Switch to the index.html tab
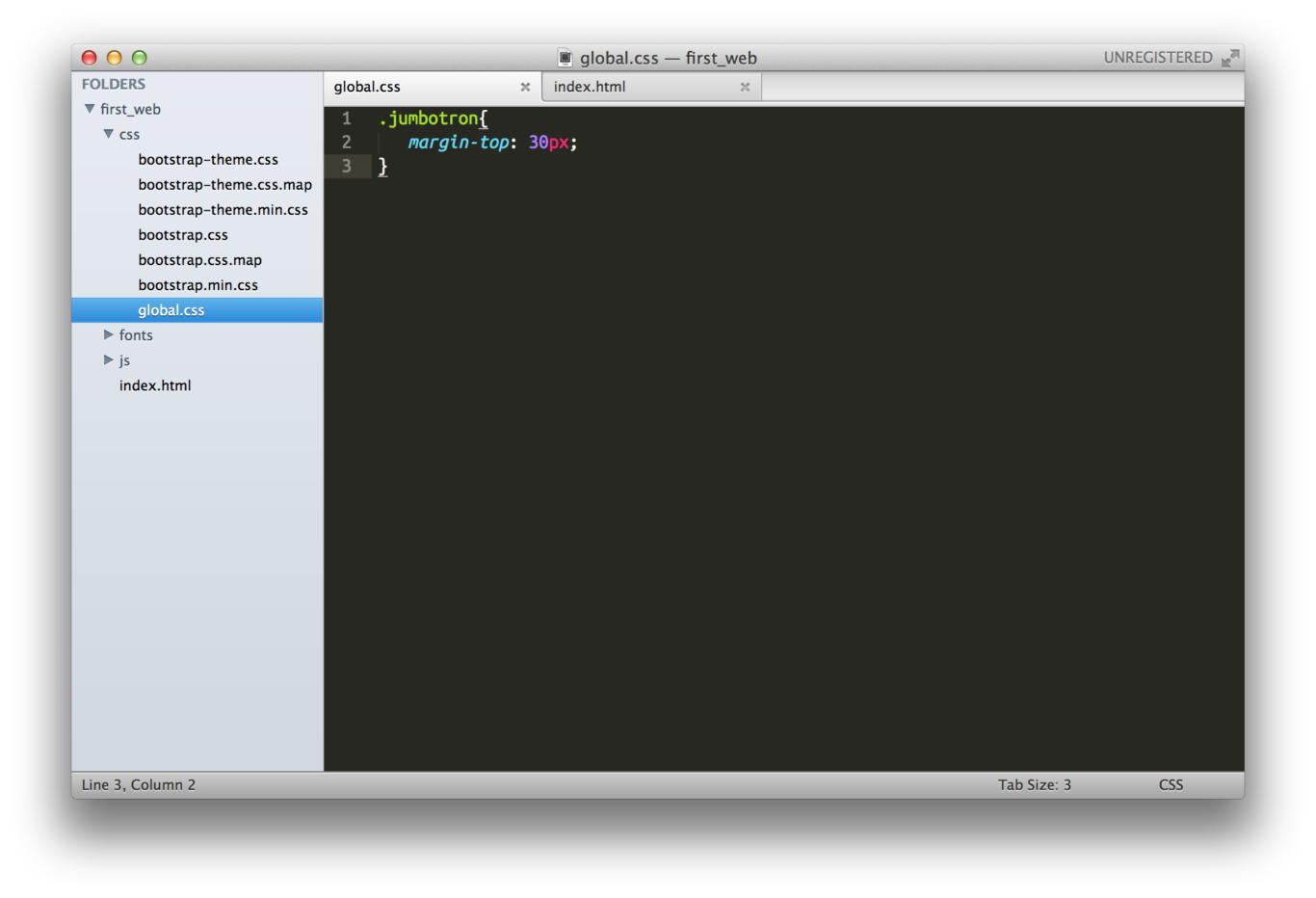The height and width of the screenshot is (898, 1316). pyautogui.click(x=651, y=87)
